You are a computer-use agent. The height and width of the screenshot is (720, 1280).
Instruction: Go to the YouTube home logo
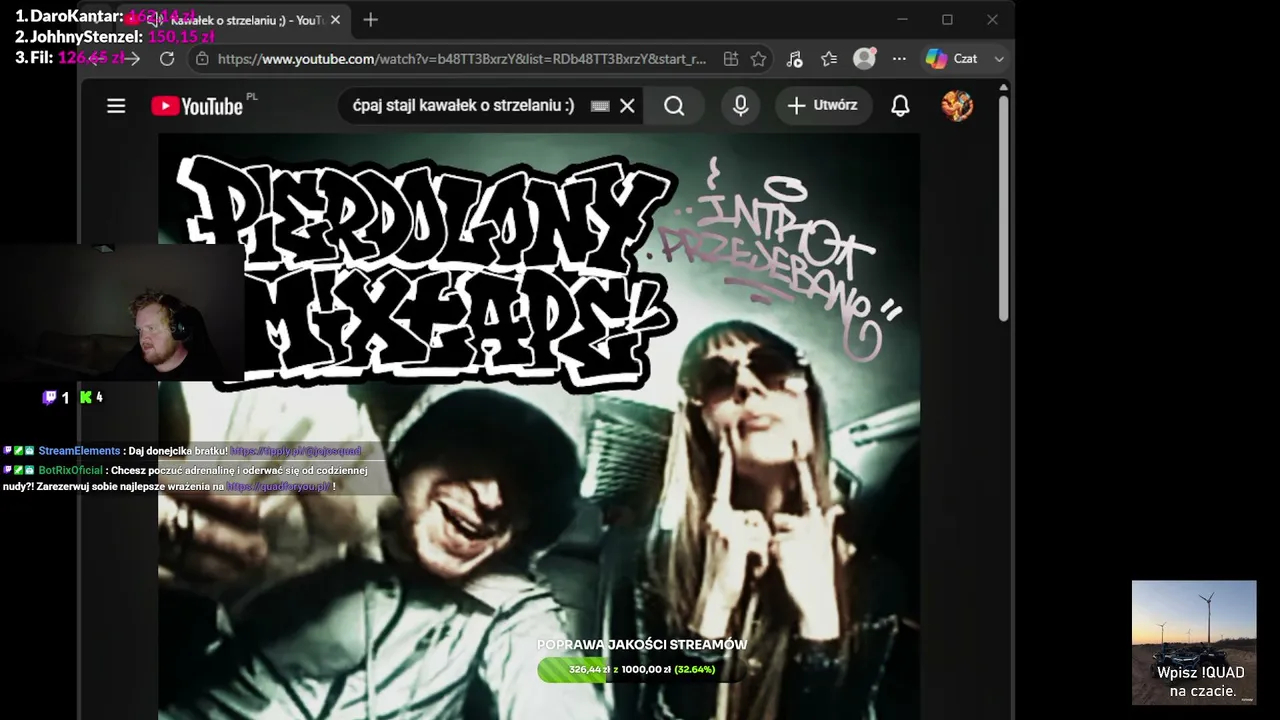pos(197,106)
